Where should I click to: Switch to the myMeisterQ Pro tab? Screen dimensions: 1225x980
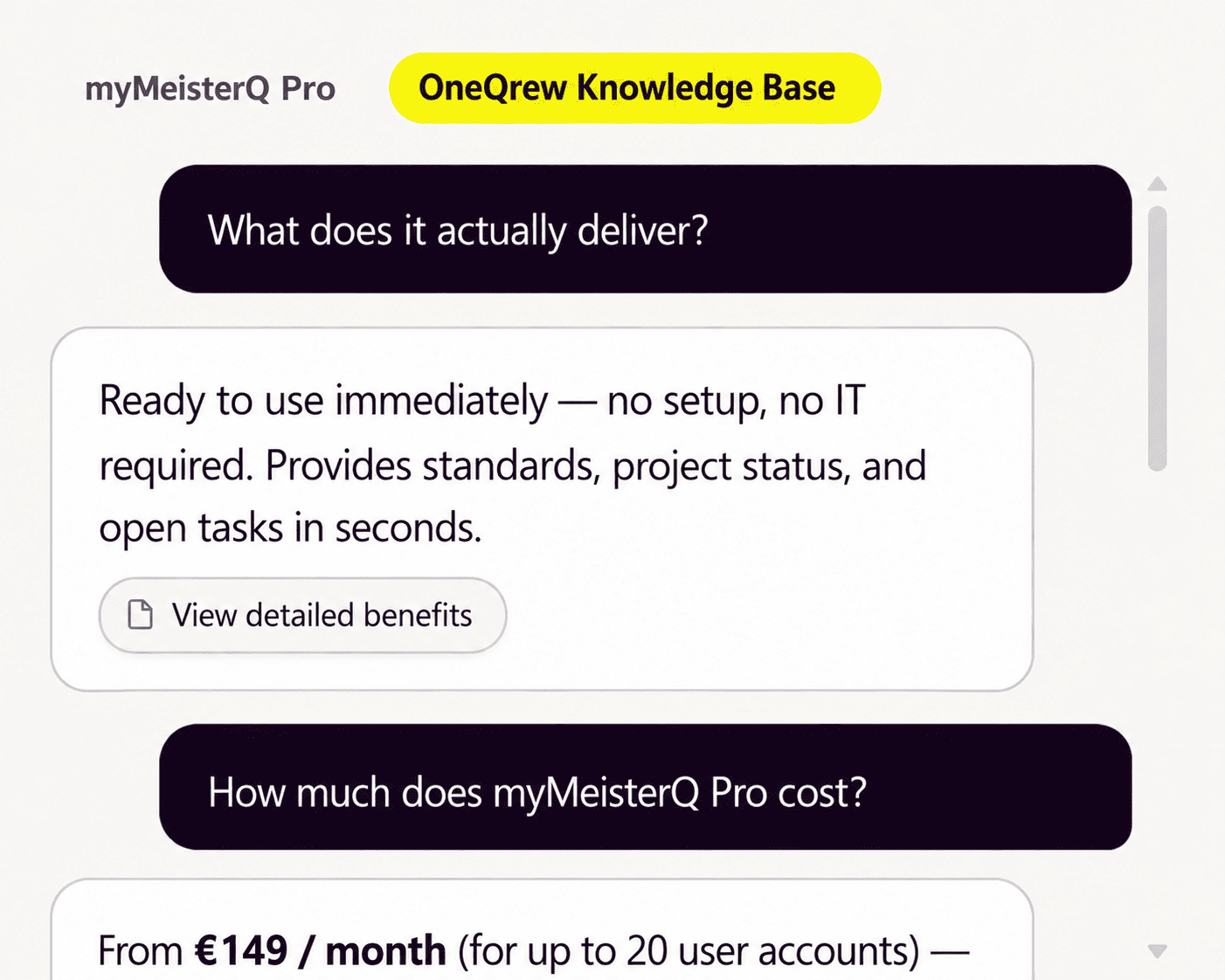[x=210, y=88]
